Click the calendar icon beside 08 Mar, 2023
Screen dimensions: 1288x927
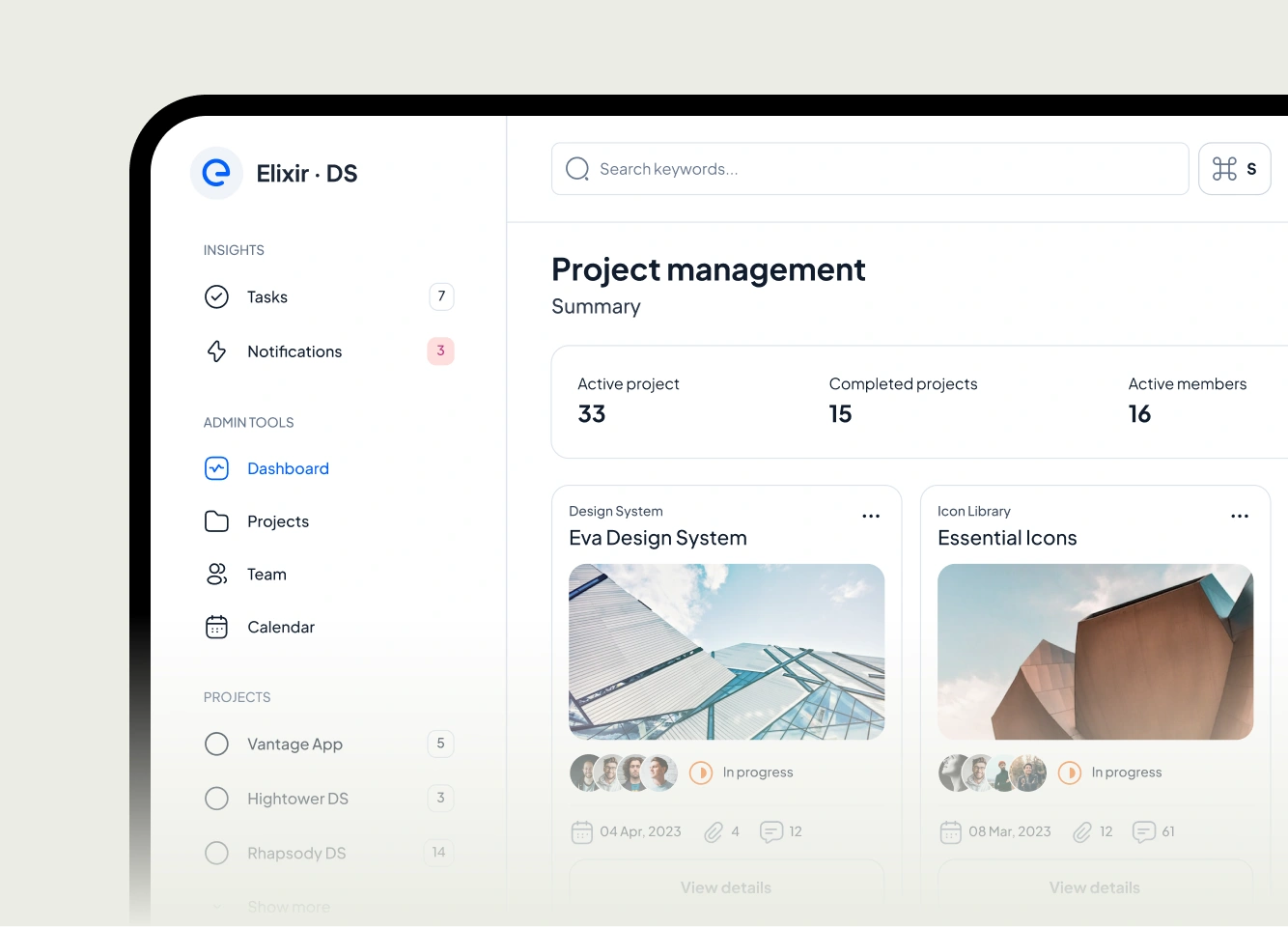[x=950, y=831]
